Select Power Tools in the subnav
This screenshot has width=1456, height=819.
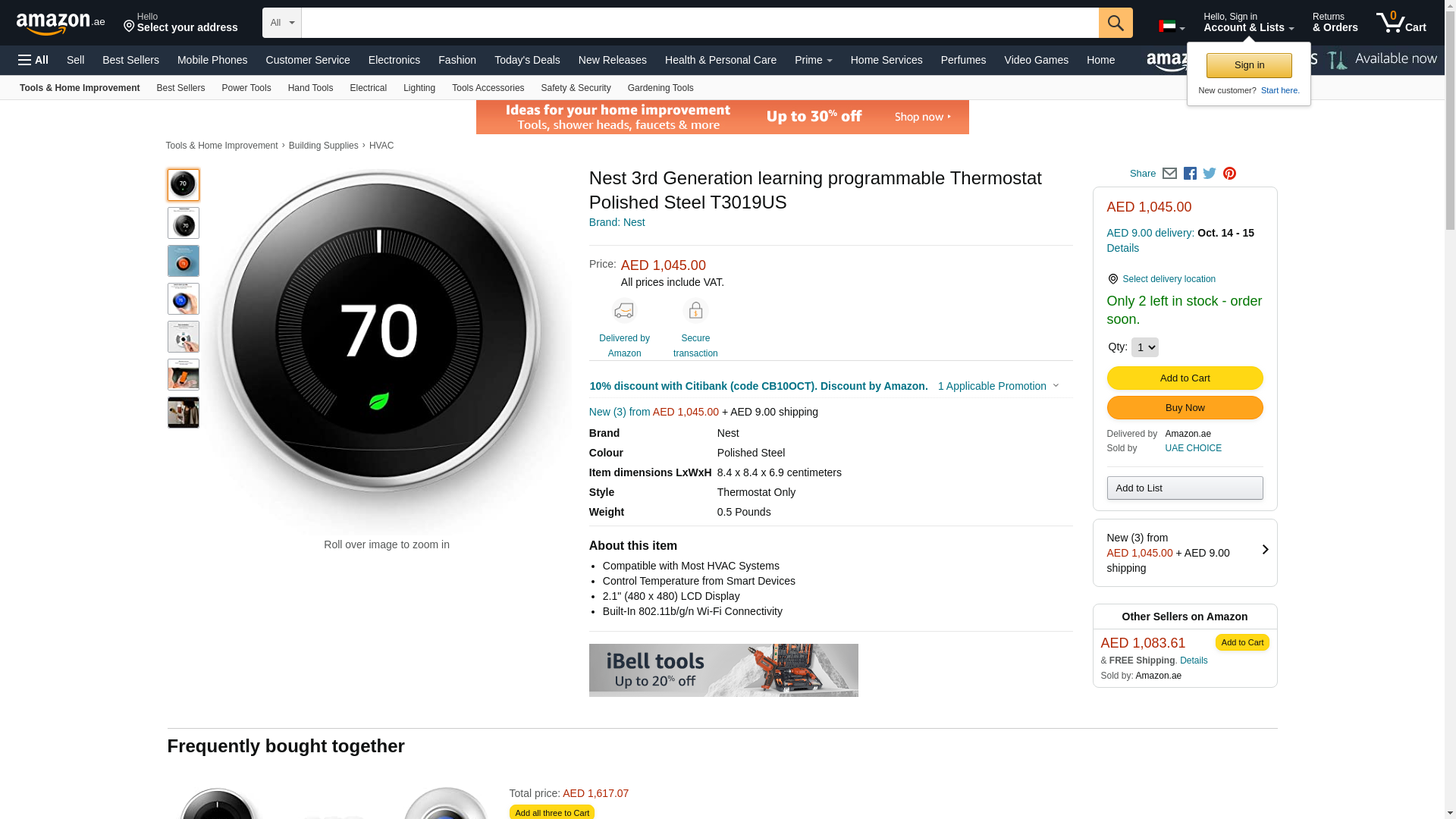click(x=246, y=88)
